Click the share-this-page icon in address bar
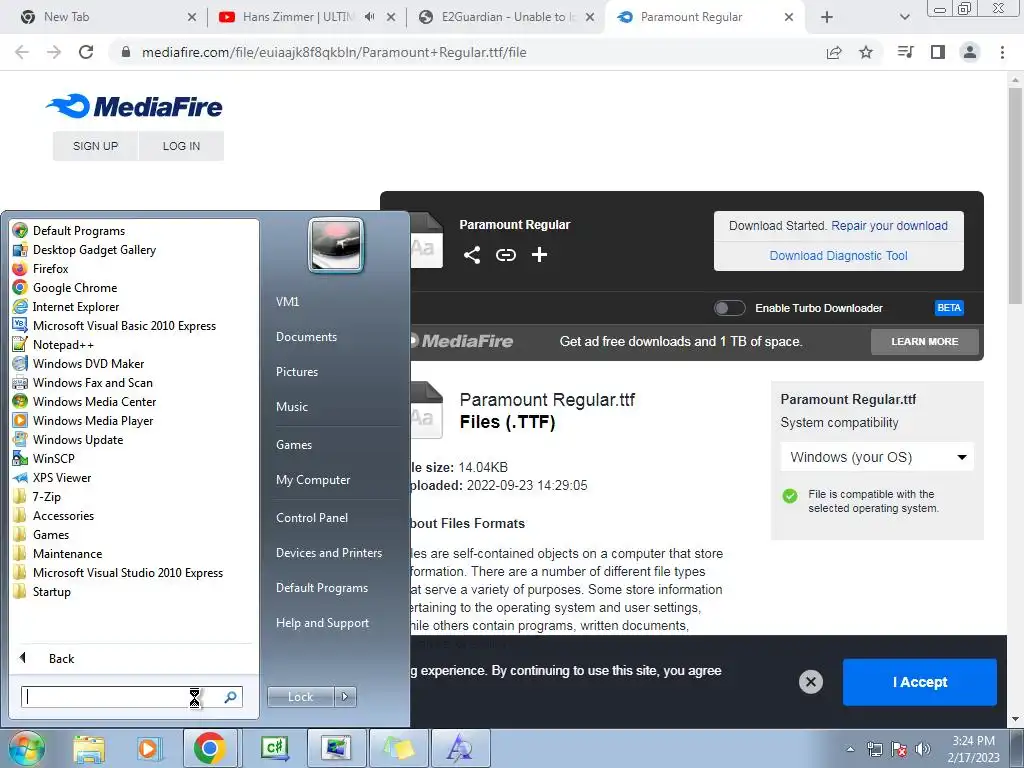 834,52
